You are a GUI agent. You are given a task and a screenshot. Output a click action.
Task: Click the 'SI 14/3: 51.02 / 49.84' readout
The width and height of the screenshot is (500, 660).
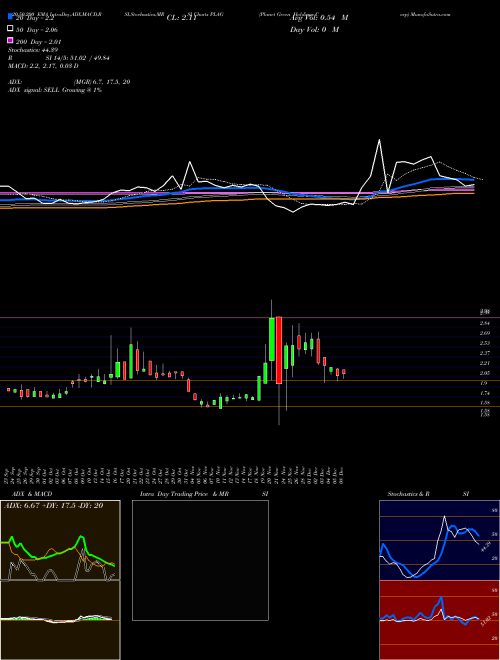coord(78,58)
